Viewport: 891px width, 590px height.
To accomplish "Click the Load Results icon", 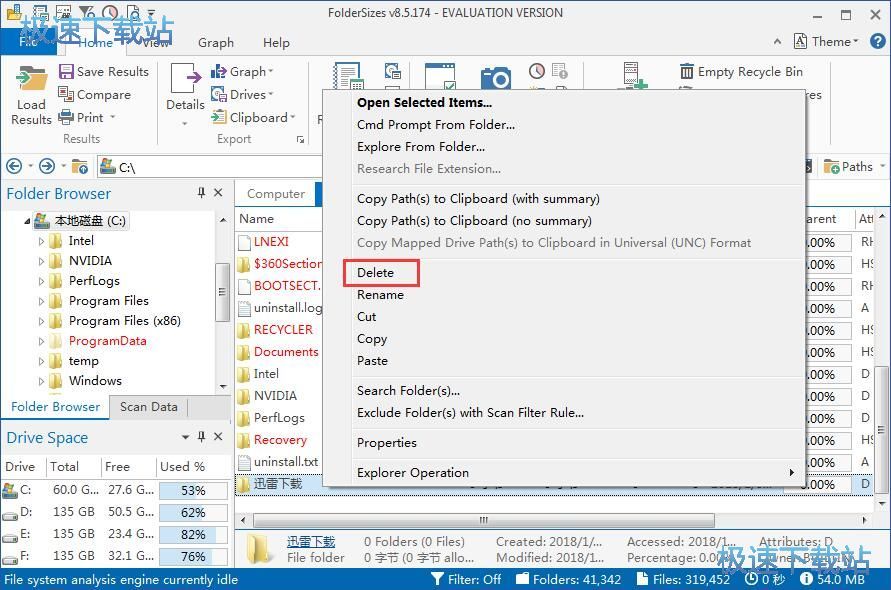I will coord(31,80).
